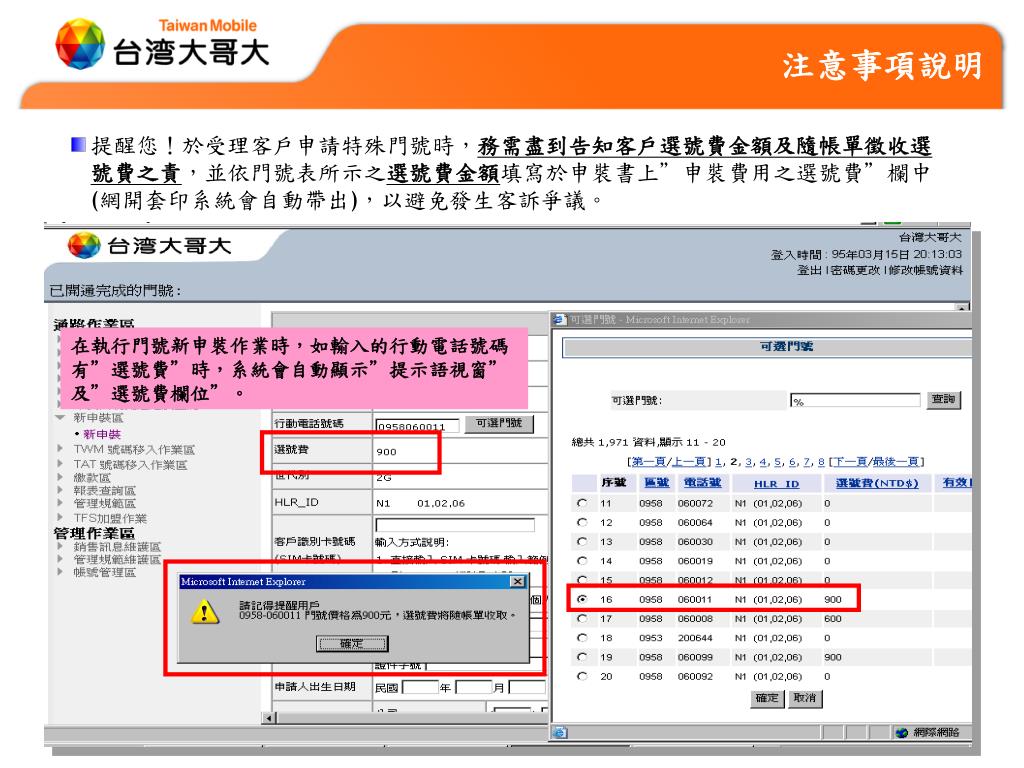
Task: Go to page 3 in pagination links
Action: click(748, 462)
